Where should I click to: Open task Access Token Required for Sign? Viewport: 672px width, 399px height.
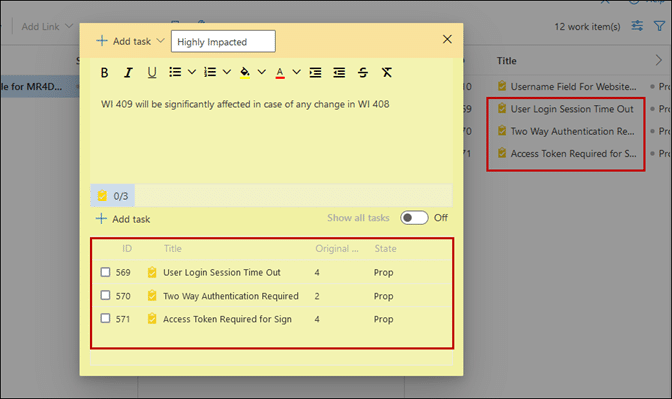click(x=227, y=319)
